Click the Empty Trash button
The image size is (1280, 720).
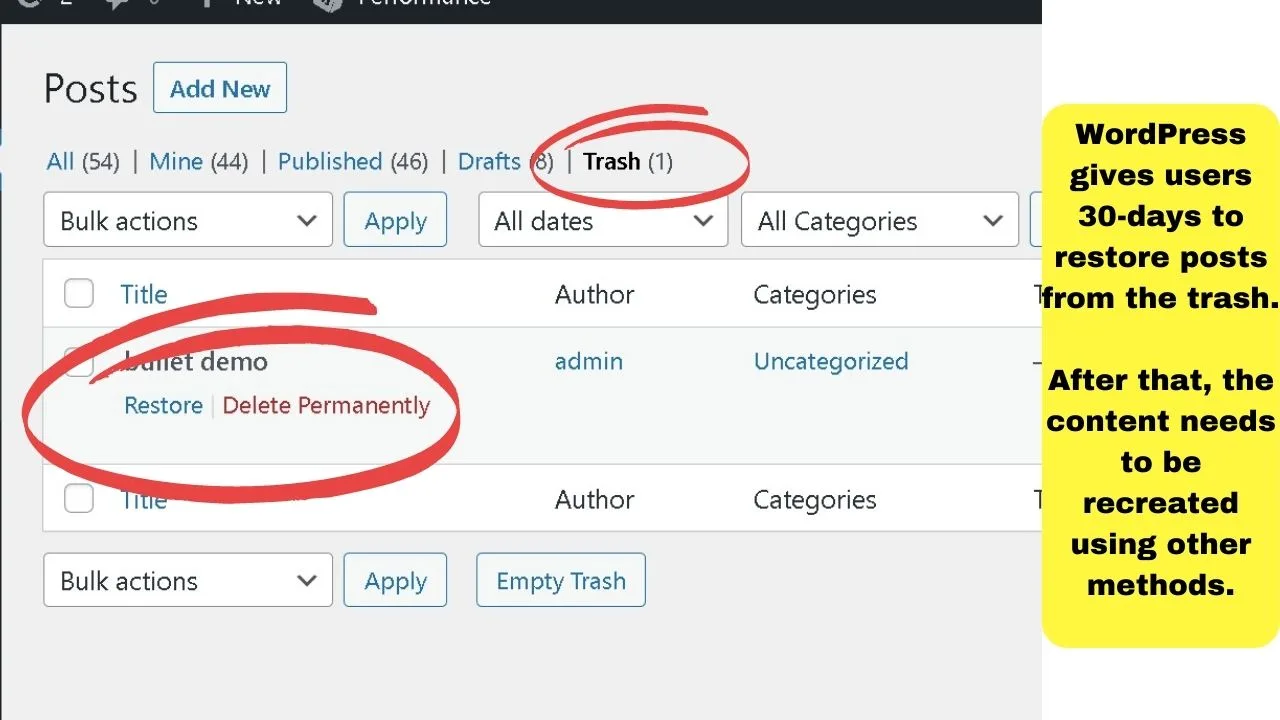click(561, 580)
